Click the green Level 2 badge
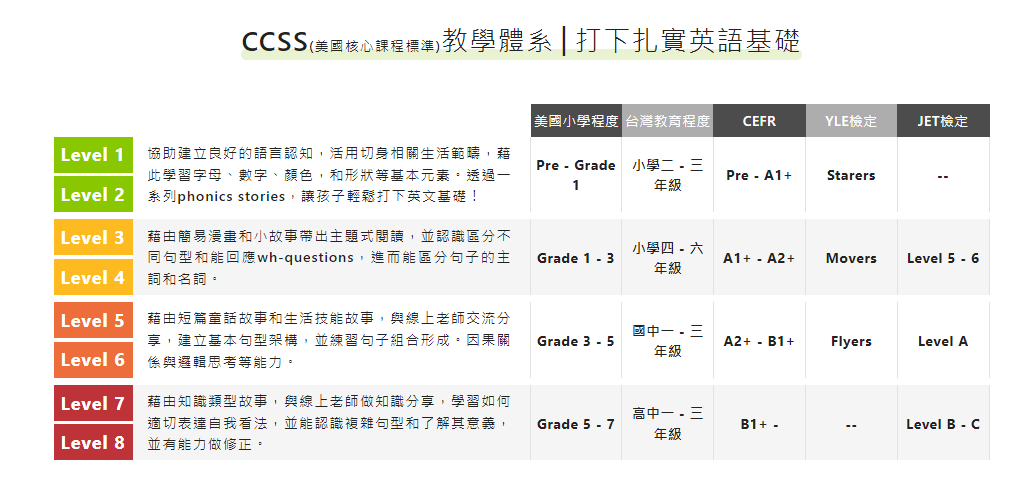This screenshot has height=479, width=1029. coord(93,194)
